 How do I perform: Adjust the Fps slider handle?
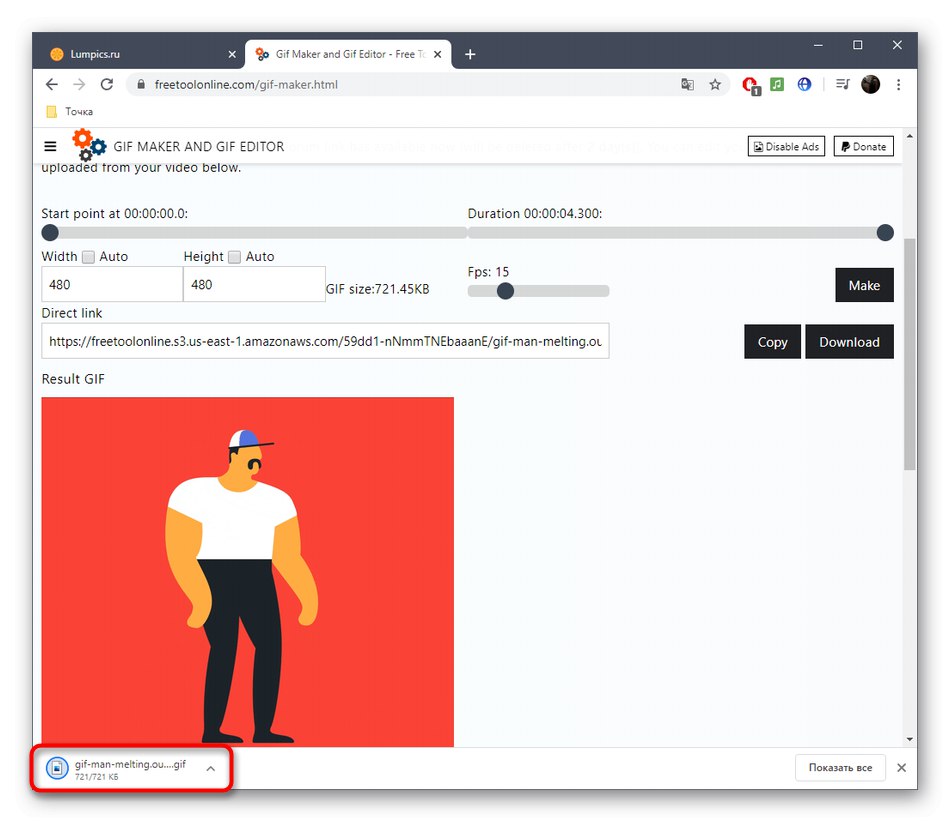(505, 291)
